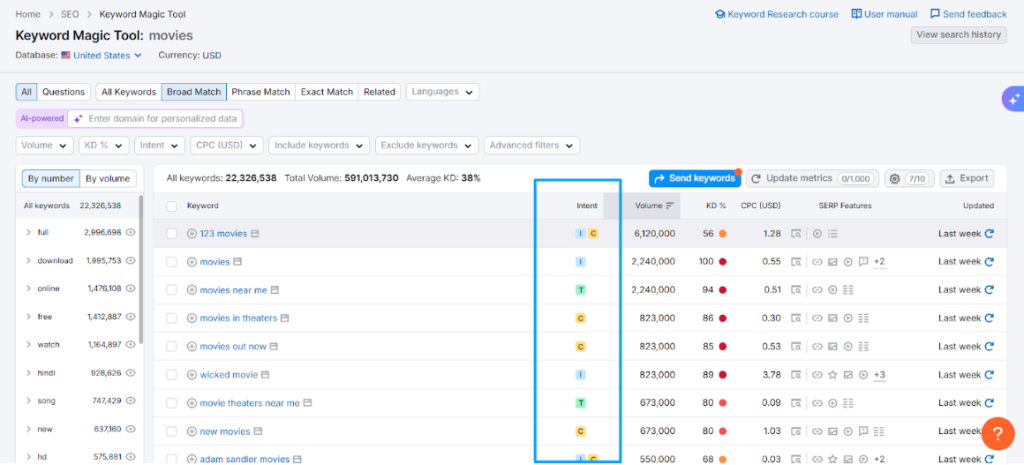The height and width of the screenshot is (465, 1024).
Task: Click the Send keywords button
Action: pyautogui.click(x=695, y=178)
